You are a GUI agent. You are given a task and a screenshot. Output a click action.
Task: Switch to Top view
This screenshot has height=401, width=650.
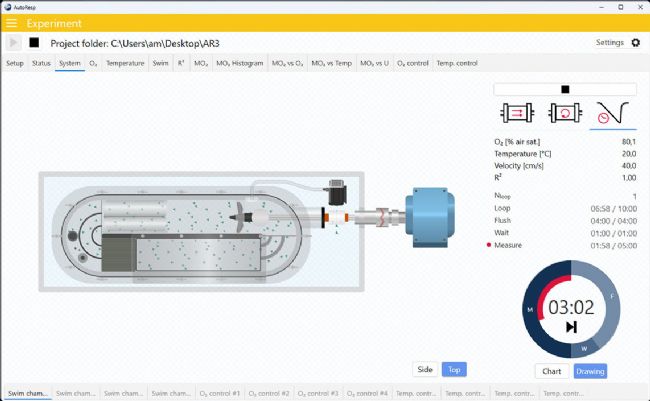[x=454, y=369]
